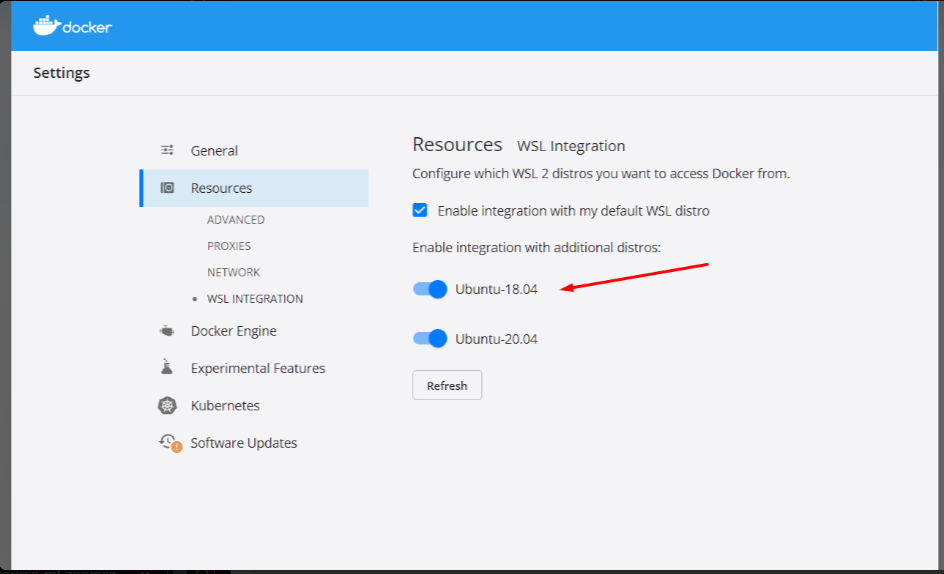The width and height of the screenshot is (944, 574).
Task: Toggle off Ubuntu-20.04 integration switch
Action: tap(430, 338)
